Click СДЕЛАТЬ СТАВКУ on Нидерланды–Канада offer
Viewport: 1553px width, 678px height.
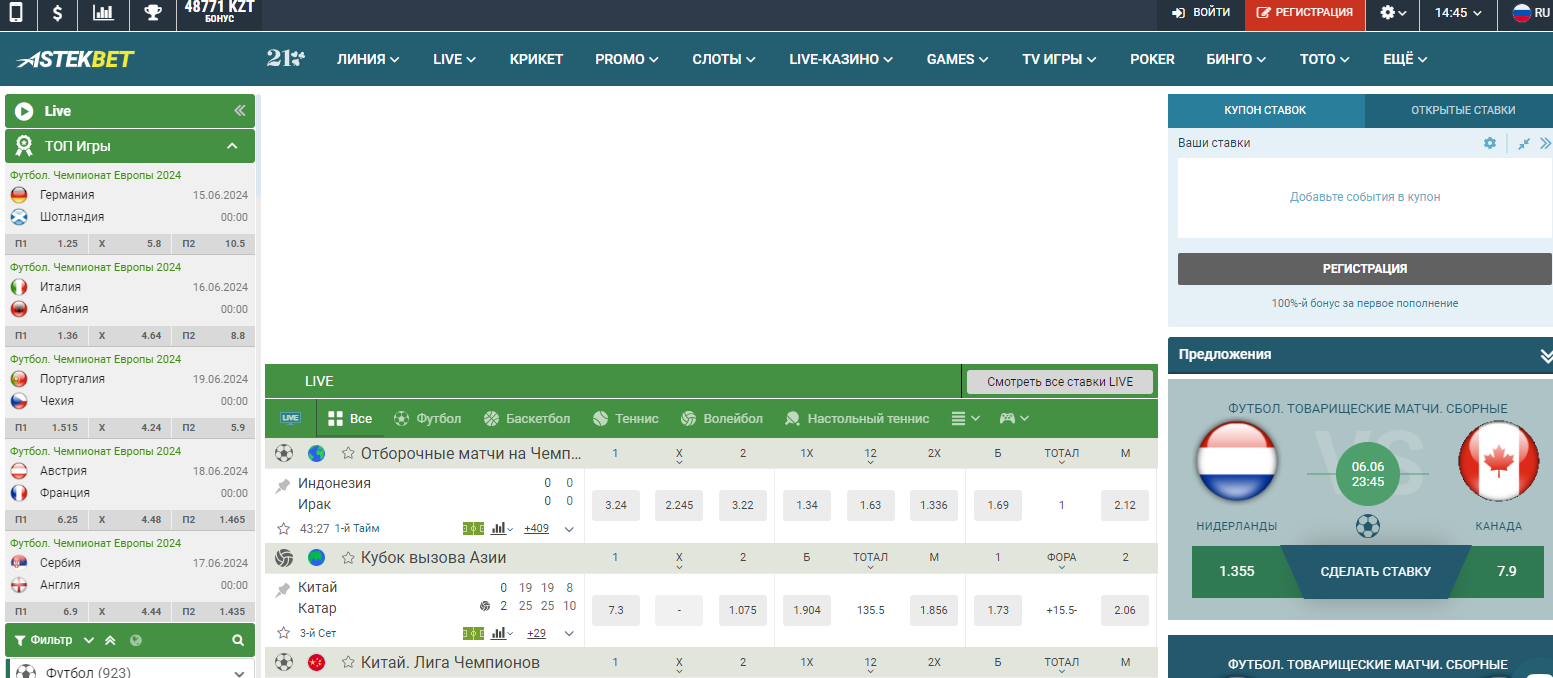click(x=1375, y=572)
